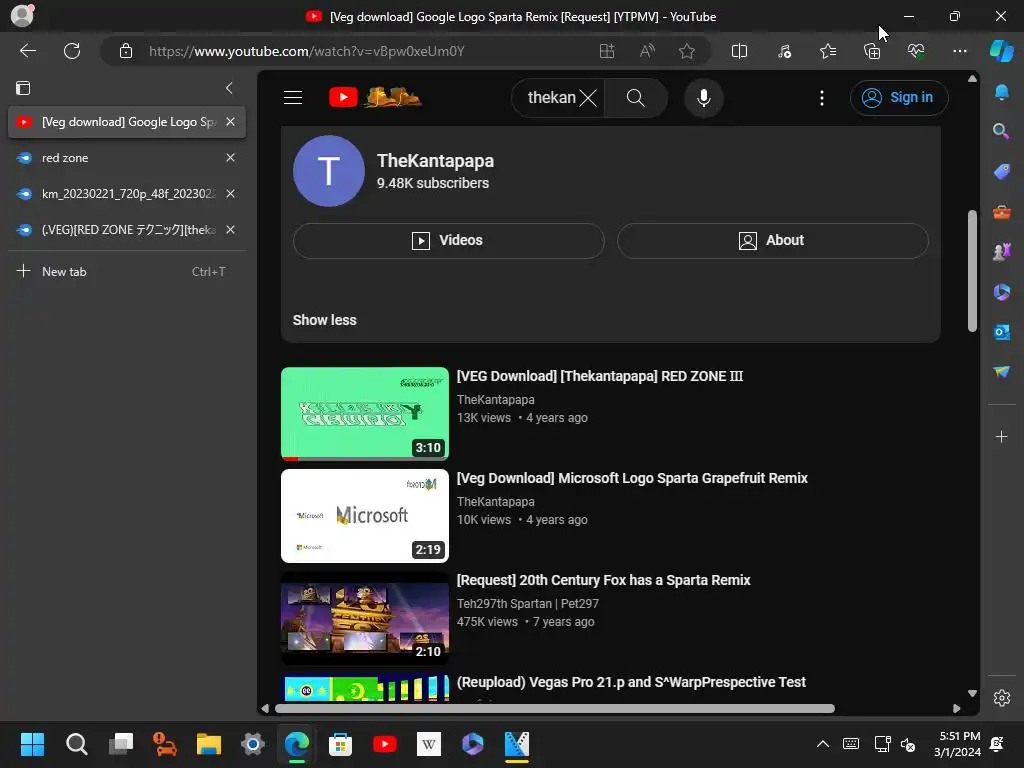The image size is (1024, 768).
Task: Add a sidebar app with plus
Action: (1001, 436)
